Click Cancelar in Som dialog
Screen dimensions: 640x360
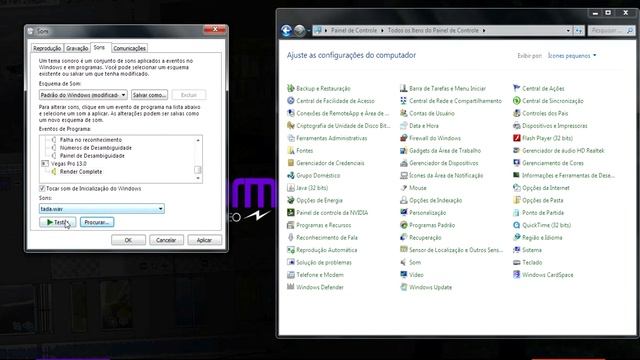point(166,240)
